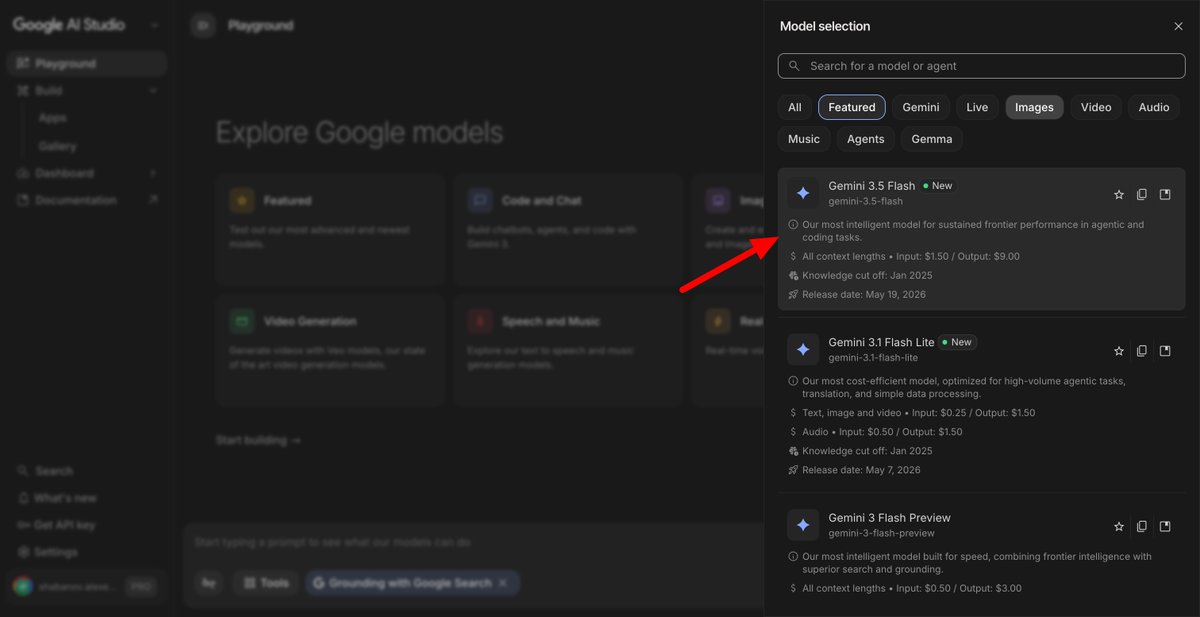Star the Gemini 3.1 Flash Lite model

pyautogui.click(x=1119, y=351)
